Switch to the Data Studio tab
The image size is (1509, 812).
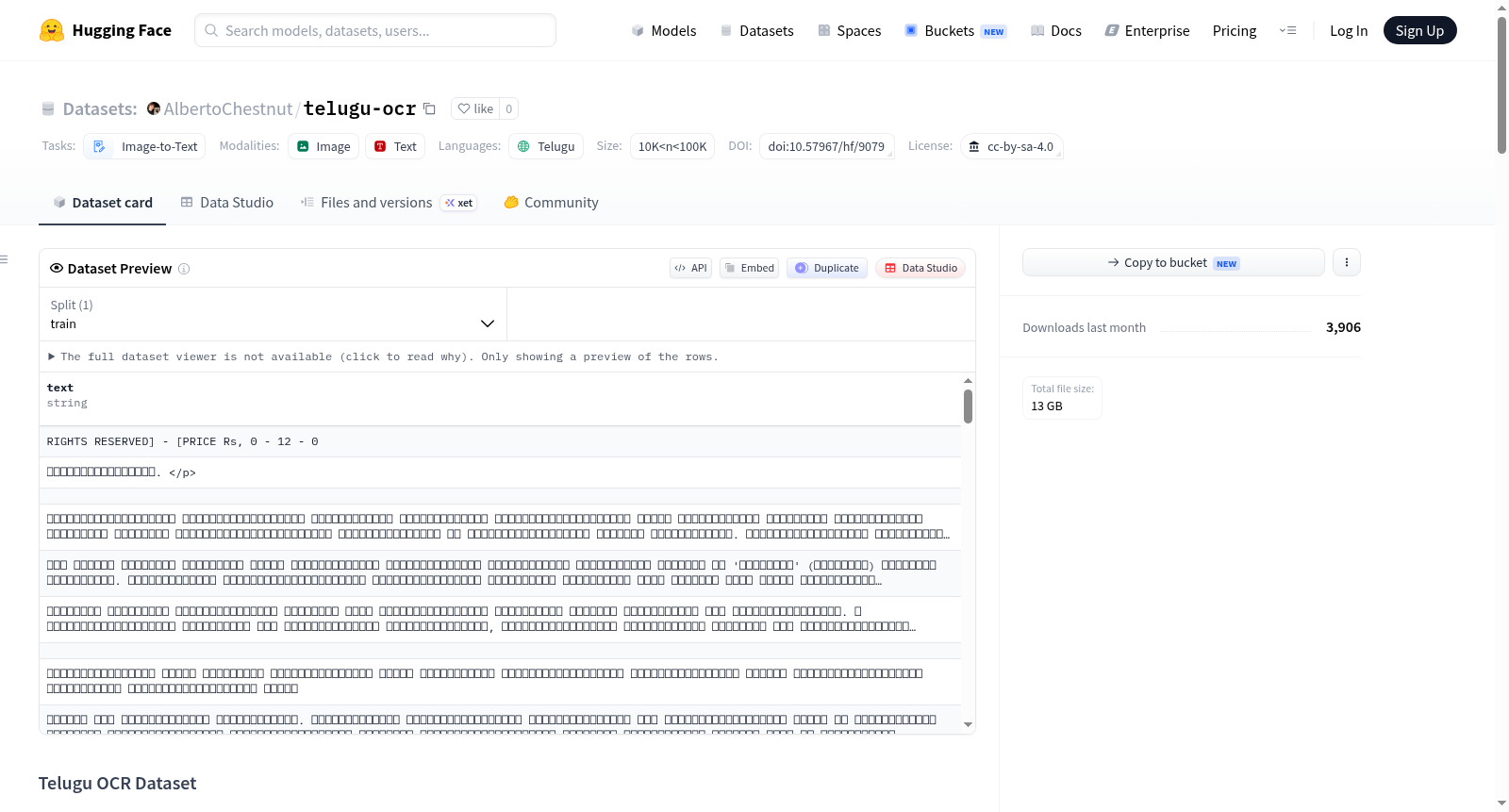pyautogui.click(x=227, y=202)
